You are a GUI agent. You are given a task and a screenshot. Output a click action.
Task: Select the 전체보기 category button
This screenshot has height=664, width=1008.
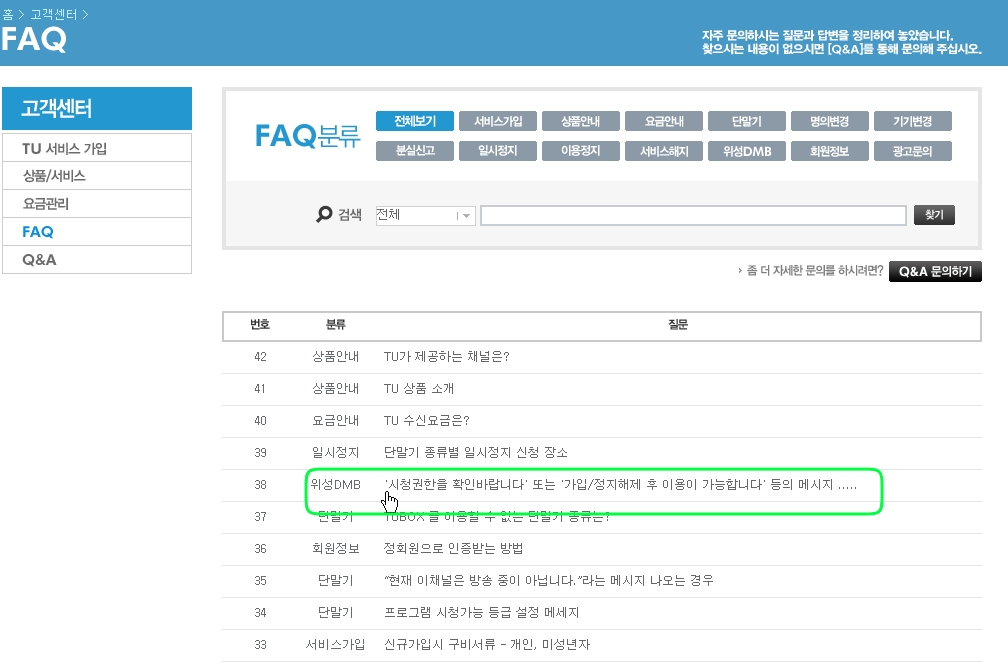point(415,121)
